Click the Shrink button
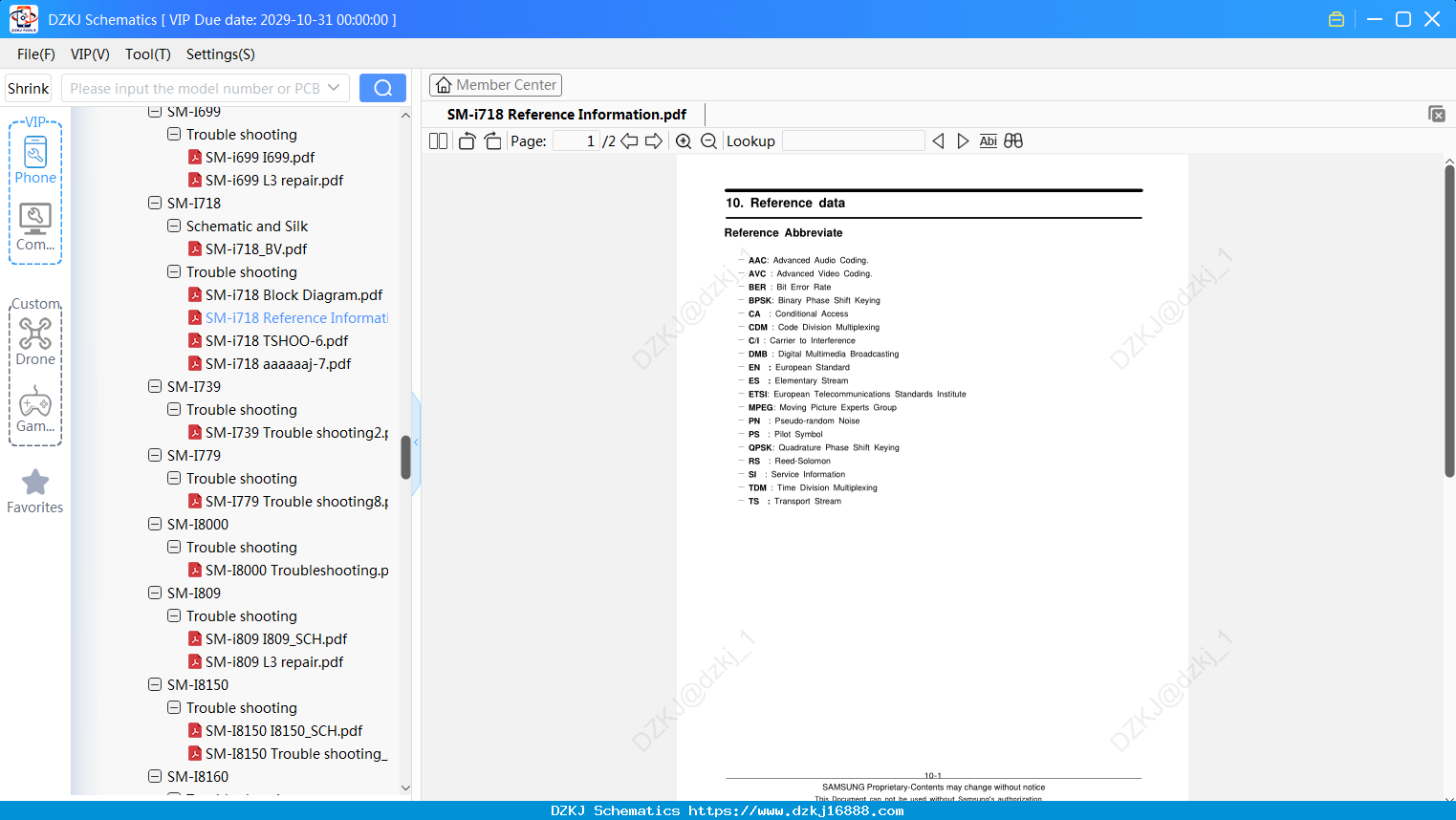This screenshot has width=1456, height=820. (x=29, y=88)
